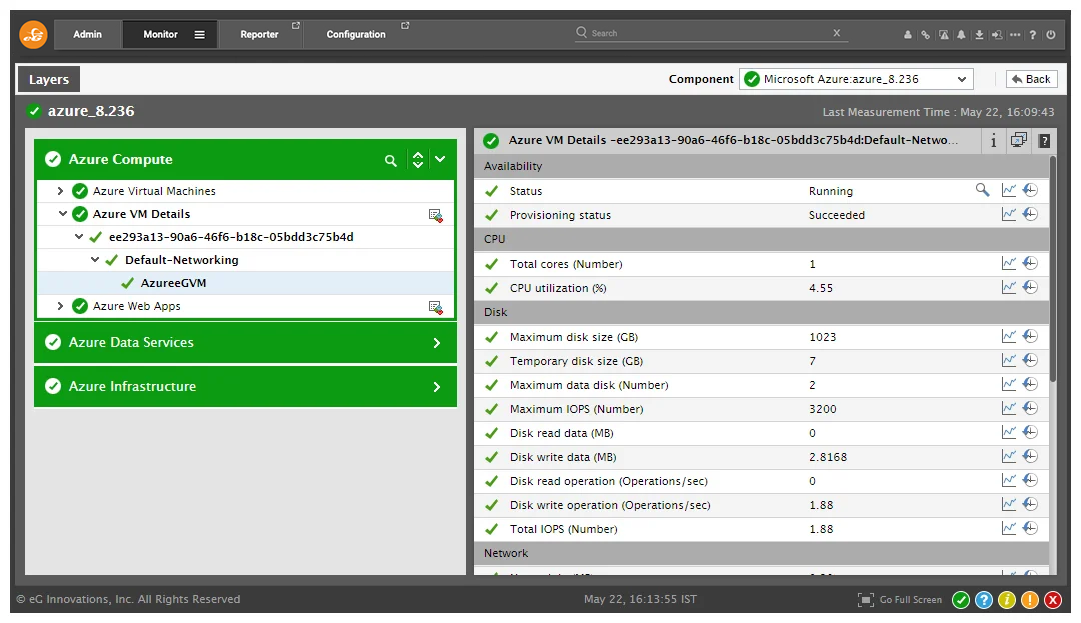The width and height of the screenshot is (1081, 623).
Task: Expand the Azure Data Services layer
Action: pos(437,343)
